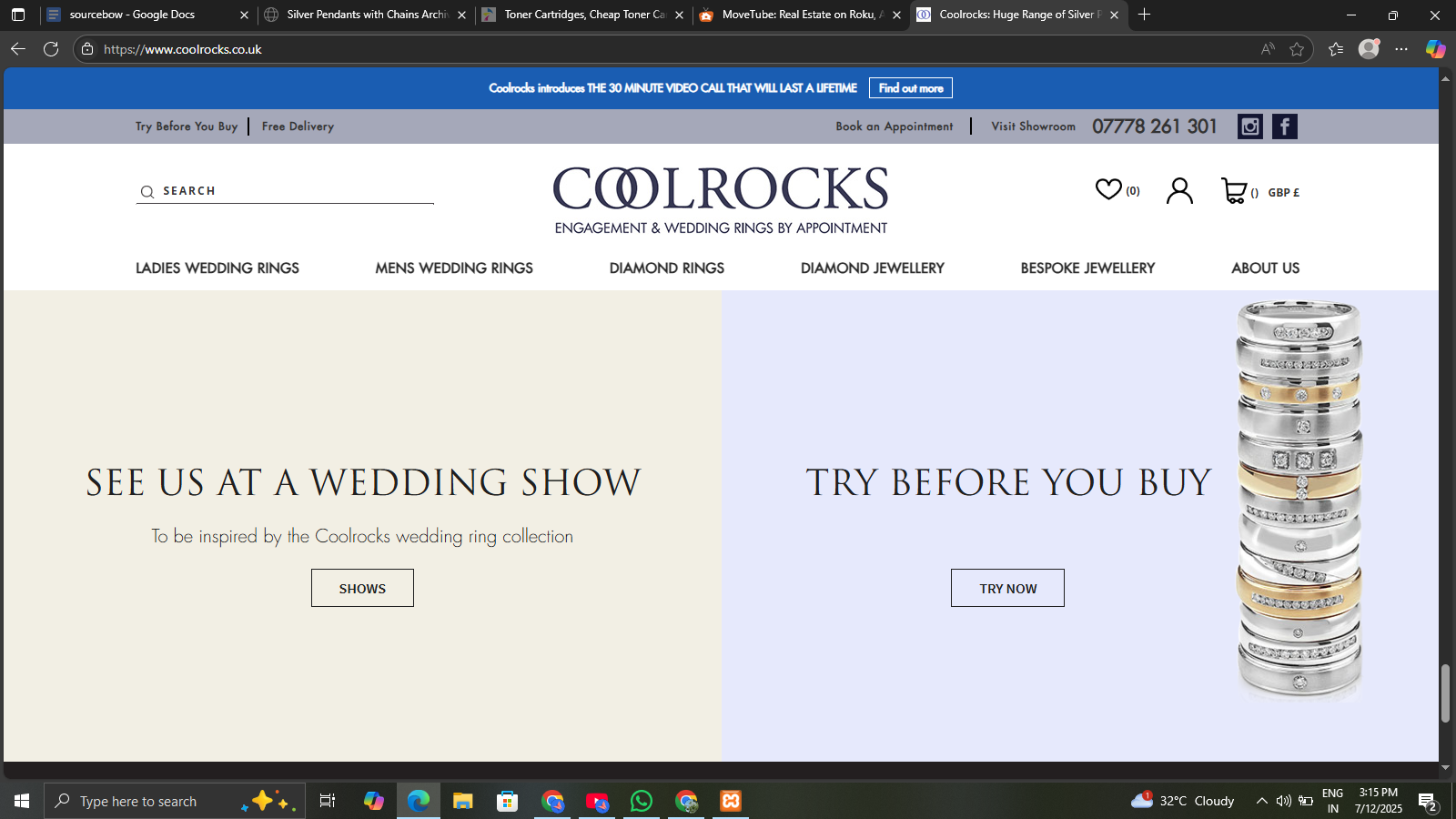Reload the page with refresh icon
Screen dimensions: 1456x819
click(51, 49)
